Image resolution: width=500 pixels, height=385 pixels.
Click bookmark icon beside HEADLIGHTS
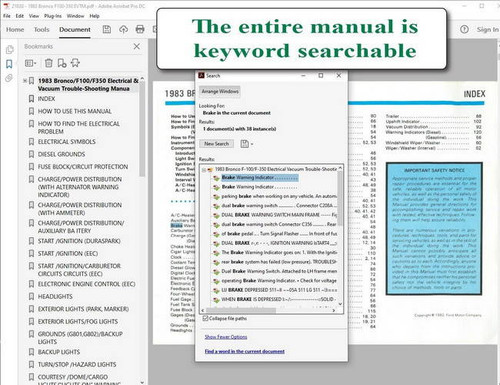31,296
